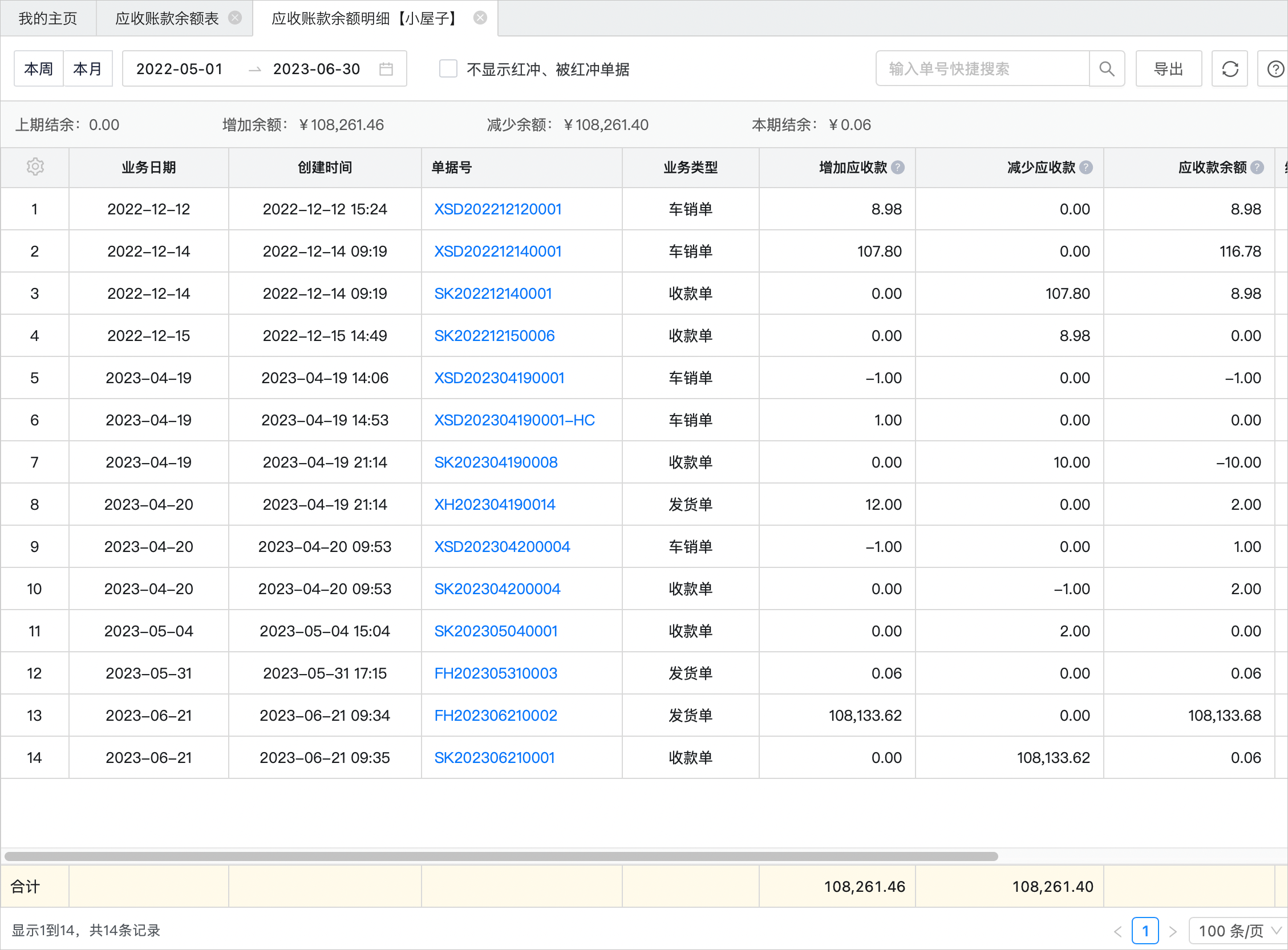This screenshot has height=950, width=1288.
Task: Switch to 我的主页 tab
Action: 48,18
